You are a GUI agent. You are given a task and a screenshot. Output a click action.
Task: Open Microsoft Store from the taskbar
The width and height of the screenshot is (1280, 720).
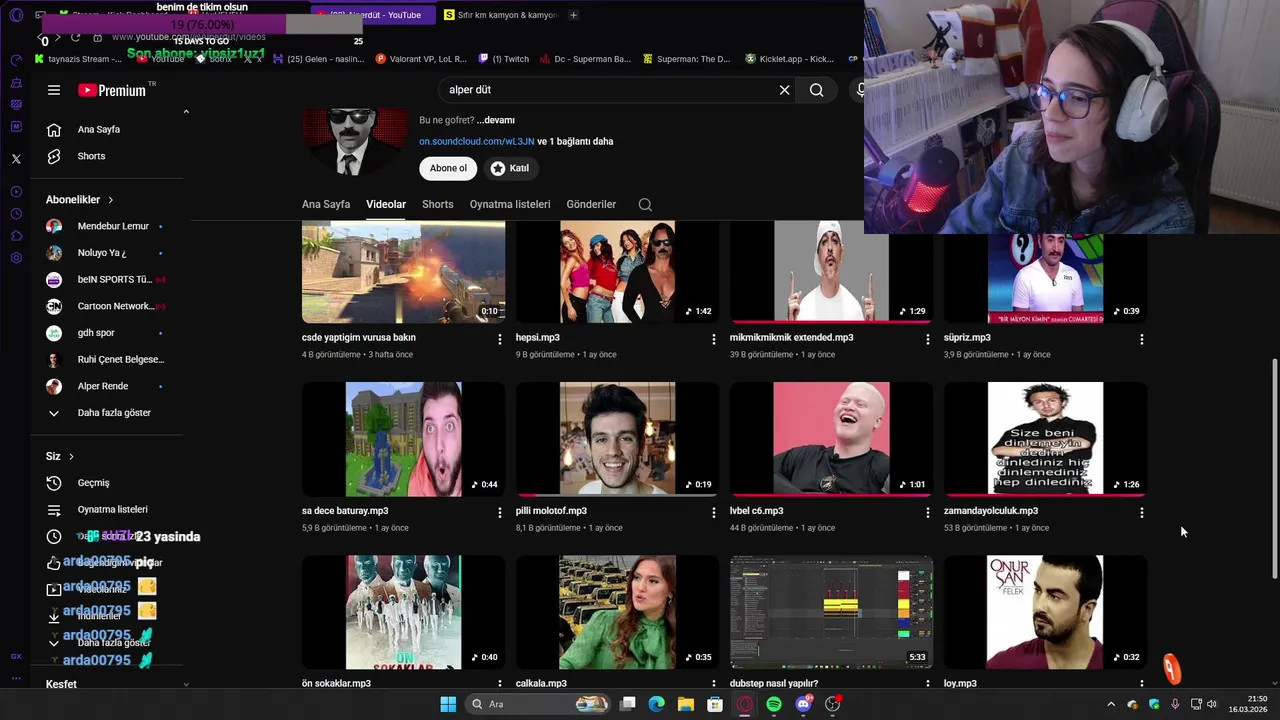pos(715,704)
